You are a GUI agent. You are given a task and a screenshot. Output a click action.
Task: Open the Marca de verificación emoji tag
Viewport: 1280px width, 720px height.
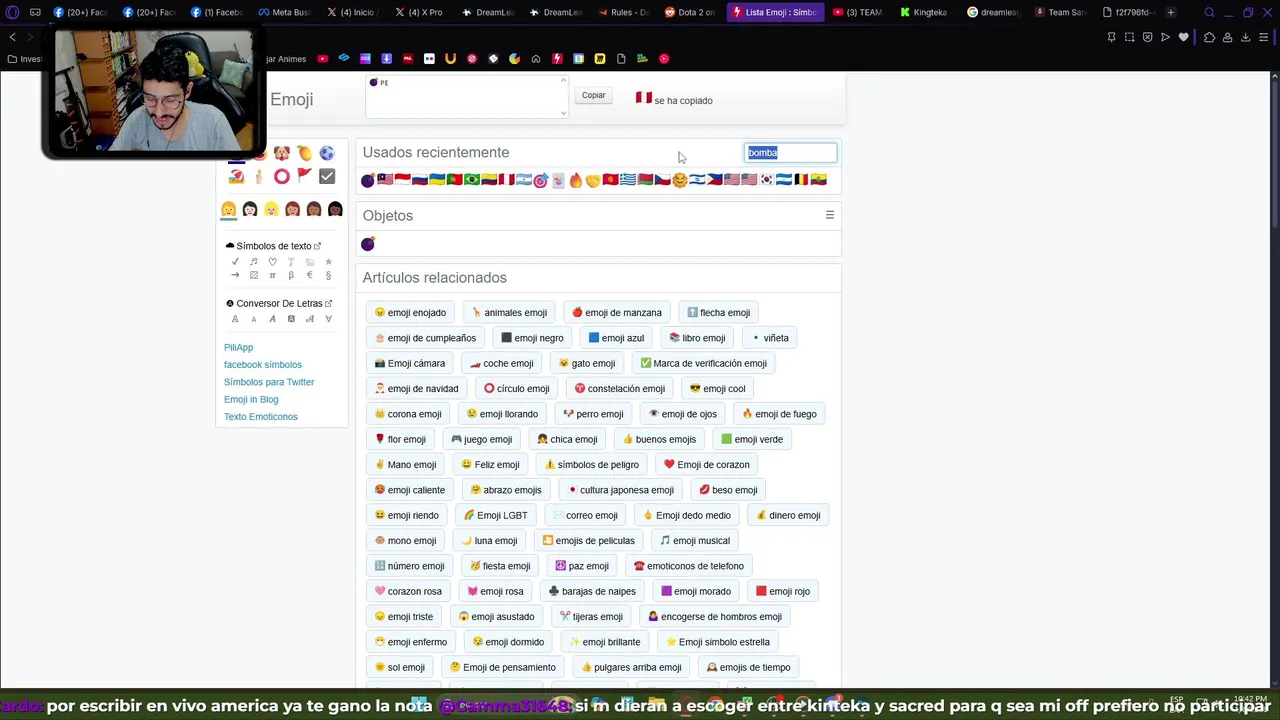(x=703, y=363)
